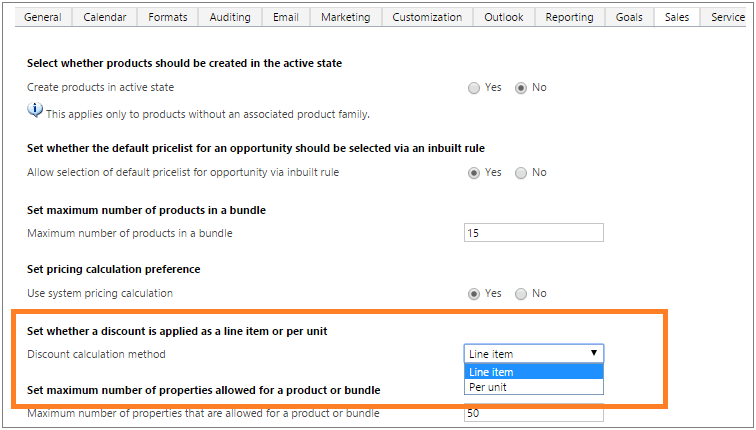Select Line item option in dropdown list
This screenshot has height=430, width=756.
(534, 372)
